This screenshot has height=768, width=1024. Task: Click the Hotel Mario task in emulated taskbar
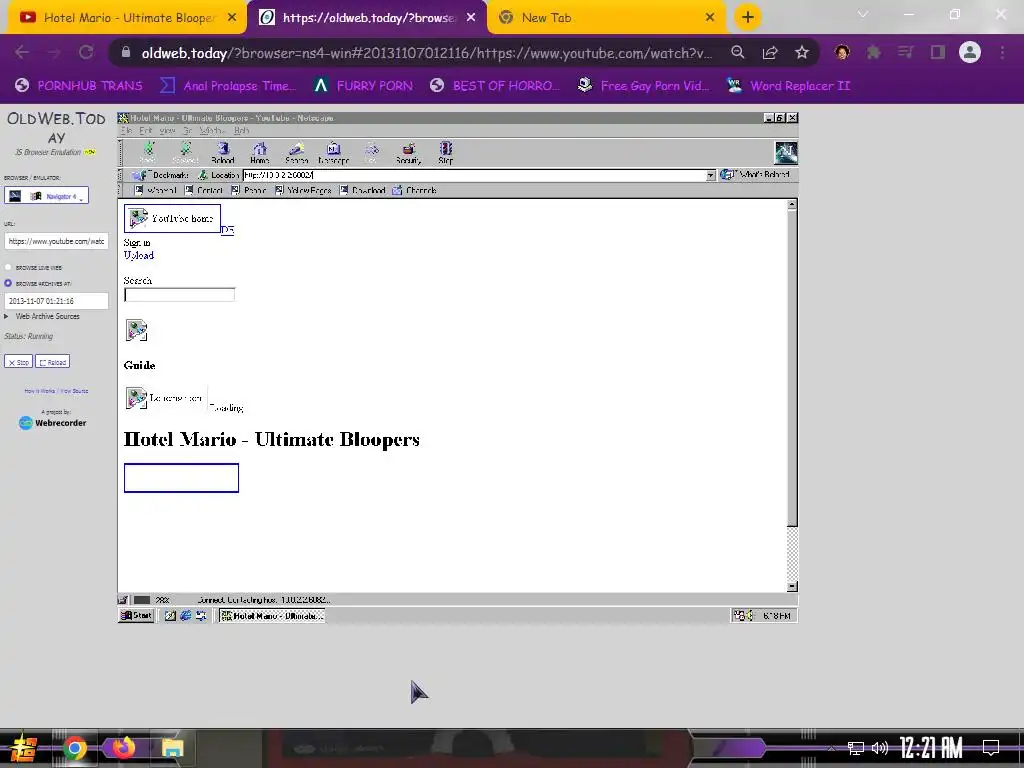pos(272,615)
